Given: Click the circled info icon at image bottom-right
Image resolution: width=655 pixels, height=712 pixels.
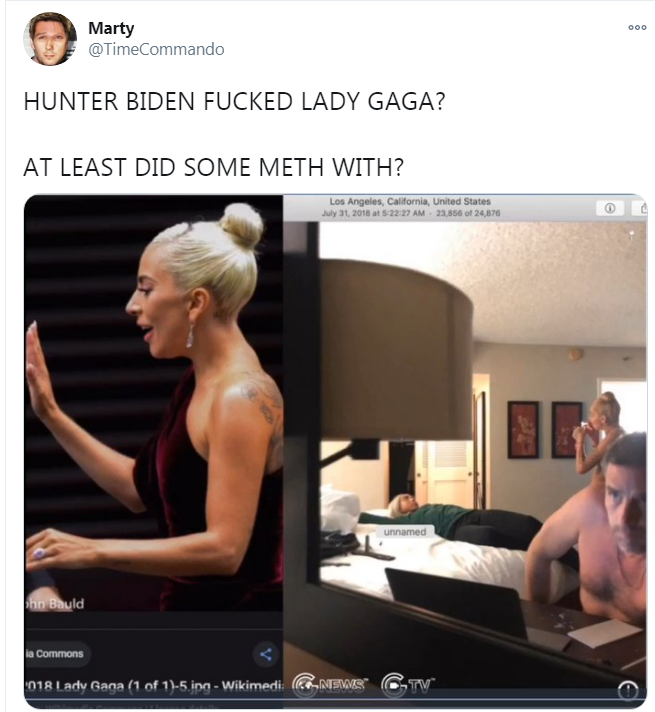Looking at the screenshot, I should coord(628,692).
